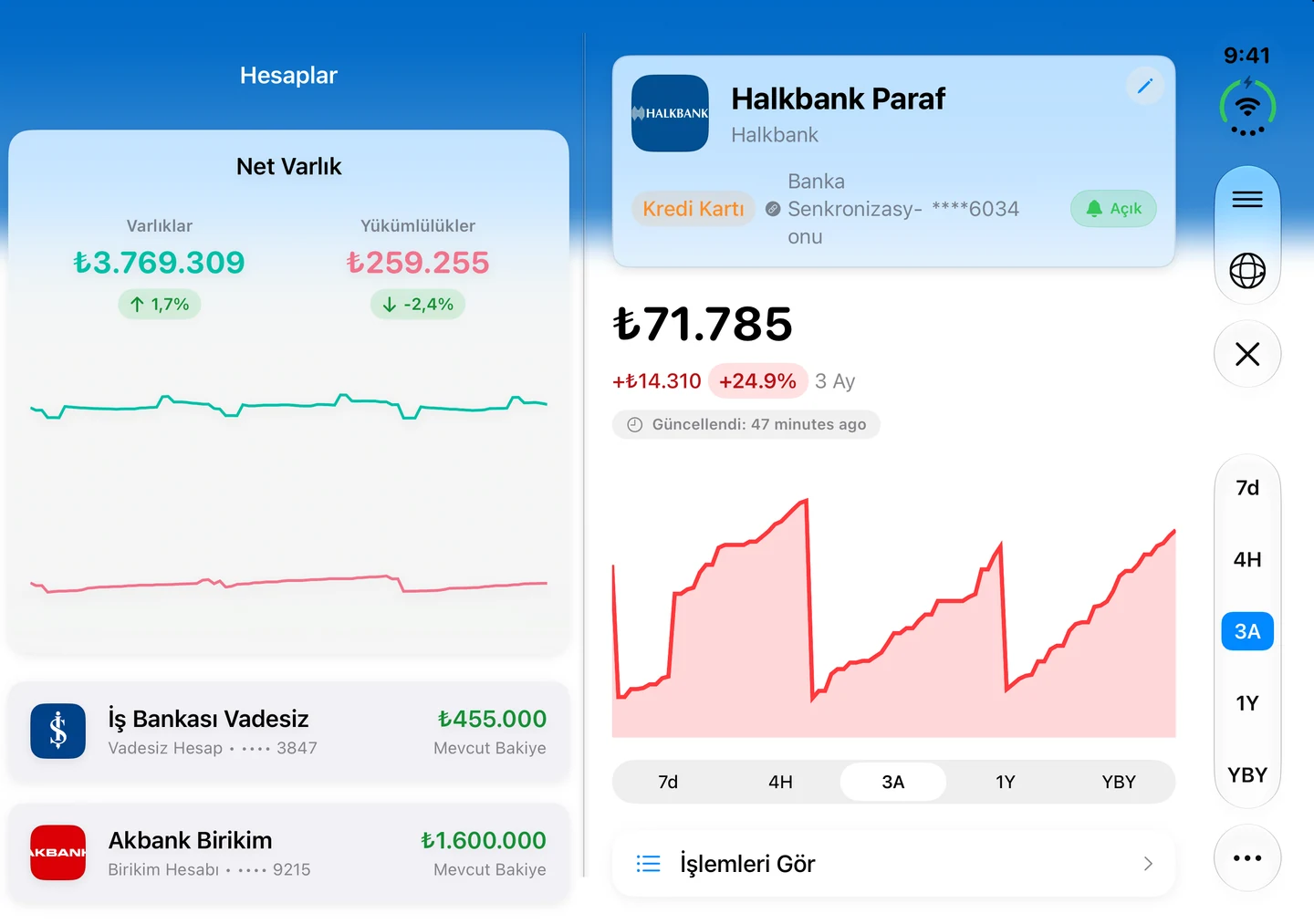Tap the sync link icon before Banka Senkronizasyonu
The width and height of the screenshot is (1314, 924).
coord(773,209)
